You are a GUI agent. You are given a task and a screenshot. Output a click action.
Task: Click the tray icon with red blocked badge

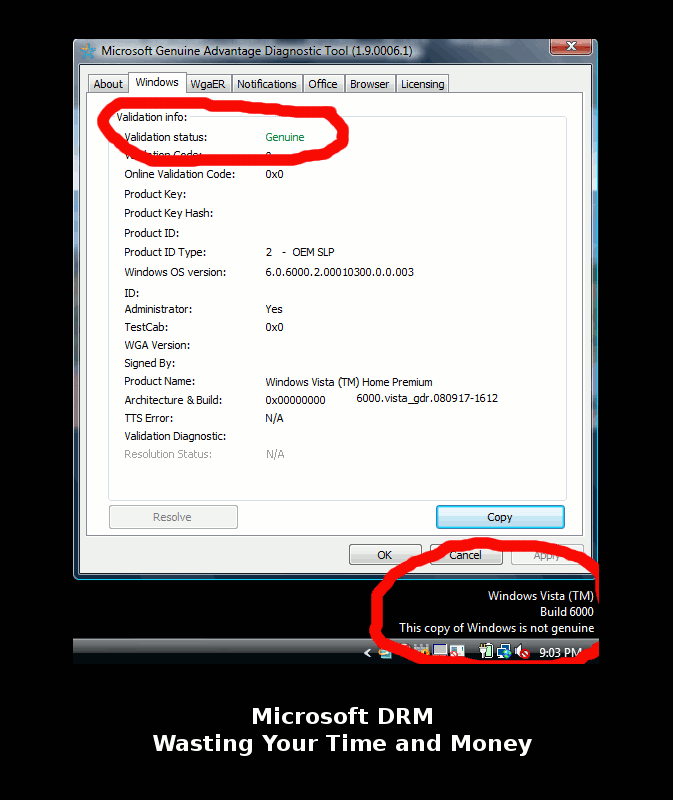(x=457, y=652)
